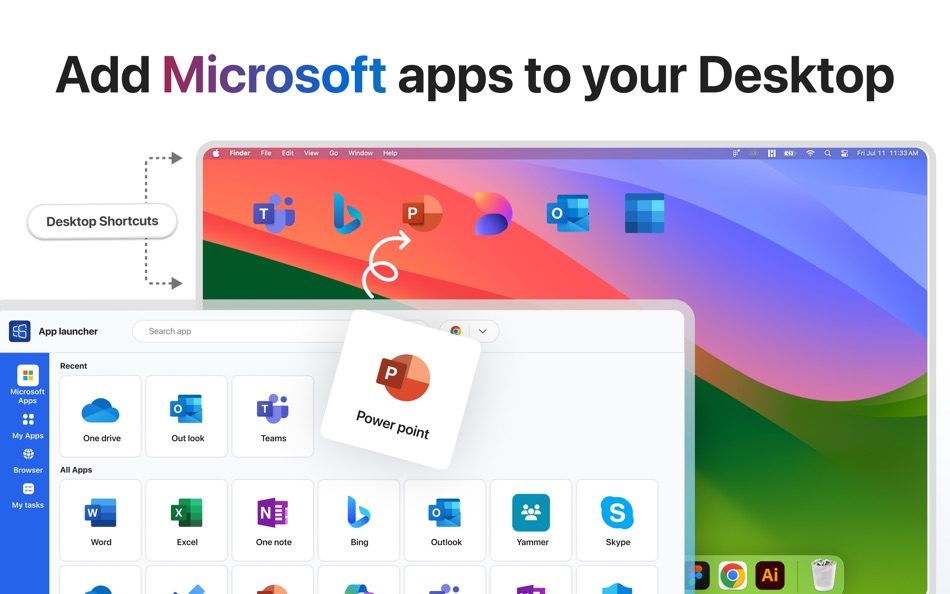Open the File menu
The image size is (950, 594).
pyautogui.click(x=266, y=153)
